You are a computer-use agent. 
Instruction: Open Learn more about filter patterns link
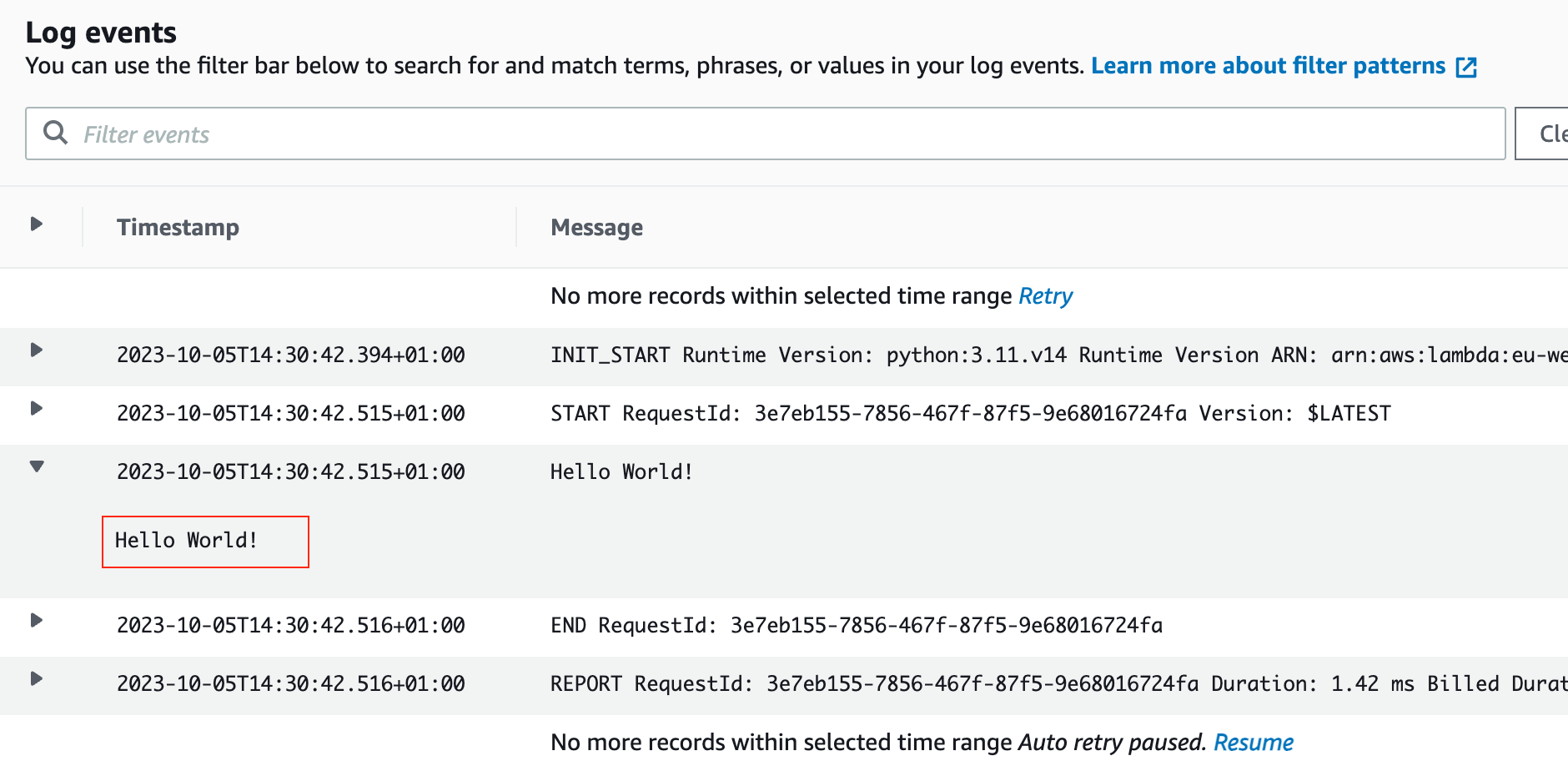tap(1268, 66)
